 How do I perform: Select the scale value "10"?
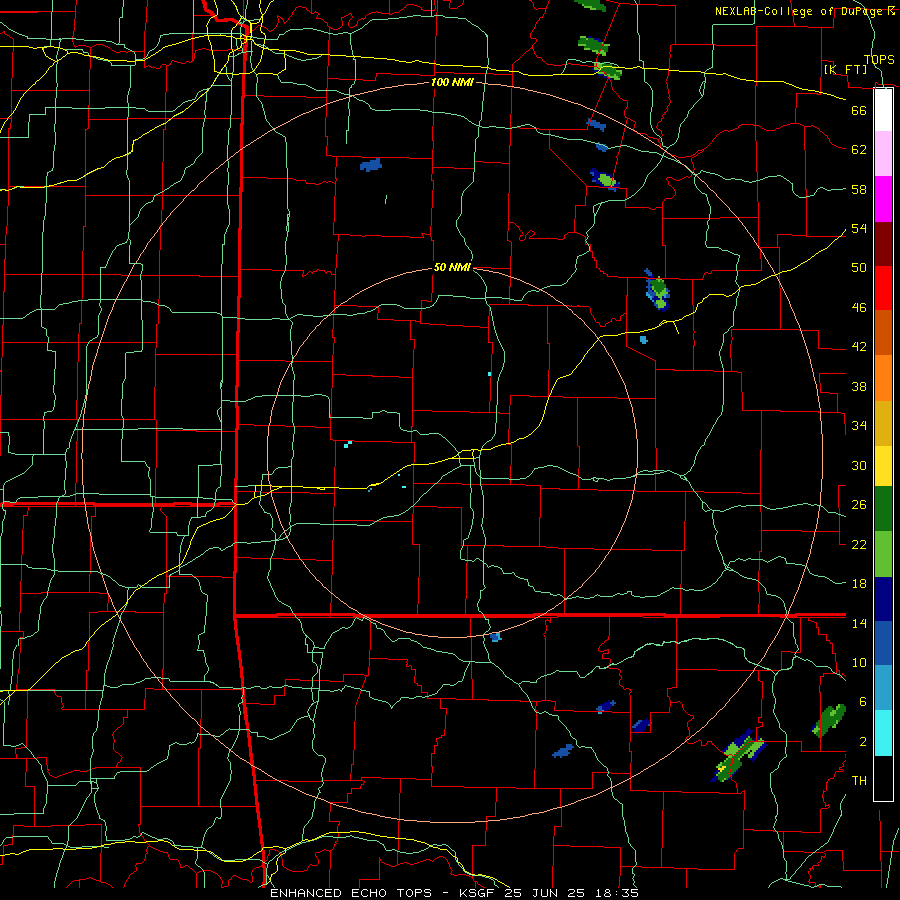pyautogui.click(x=859, y=662)
